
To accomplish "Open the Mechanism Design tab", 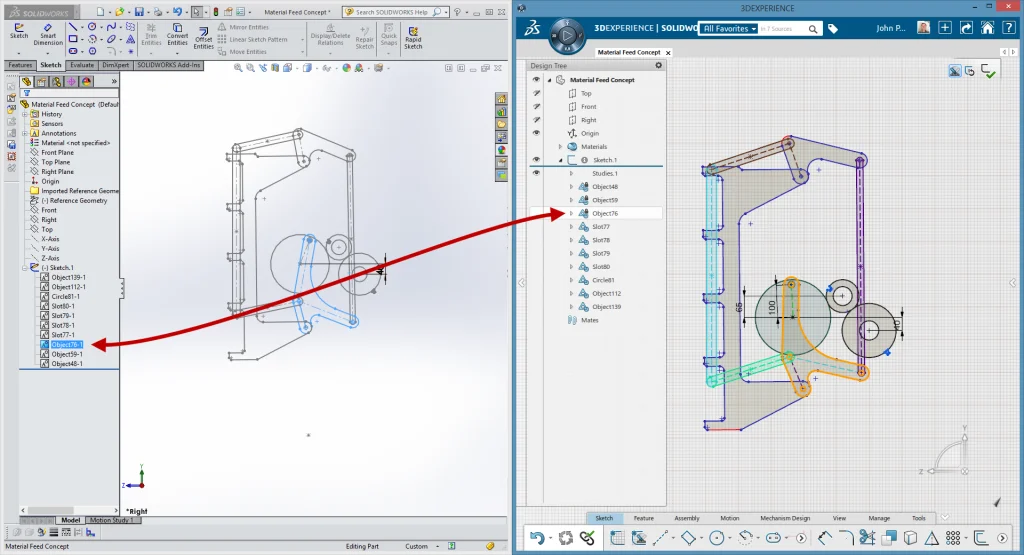I will tap(785, 518).
